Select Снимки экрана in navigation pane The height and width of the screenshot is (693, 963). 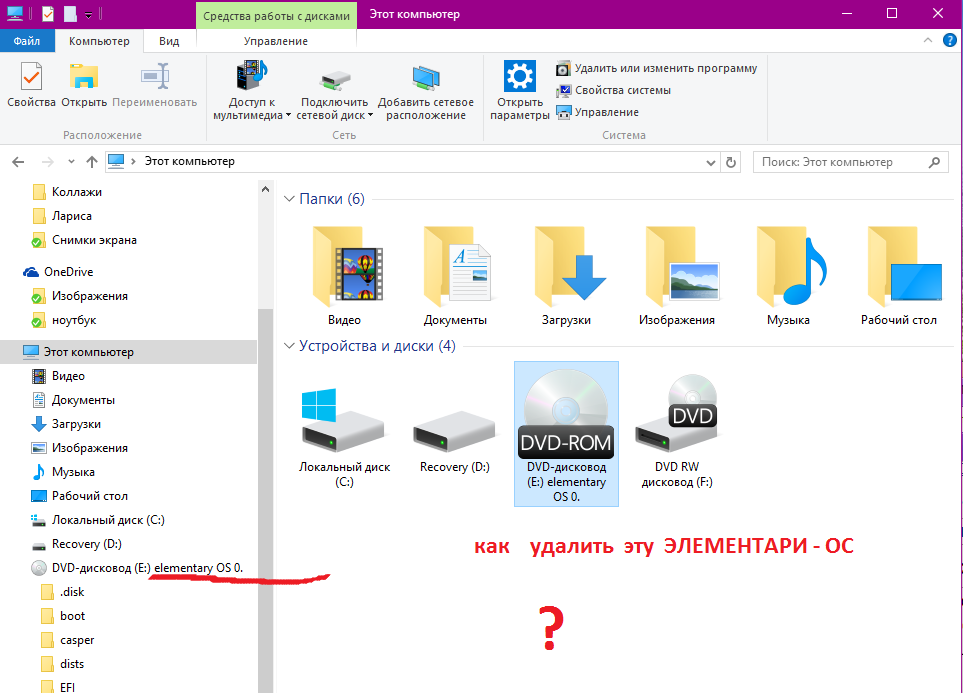[94, 240]
